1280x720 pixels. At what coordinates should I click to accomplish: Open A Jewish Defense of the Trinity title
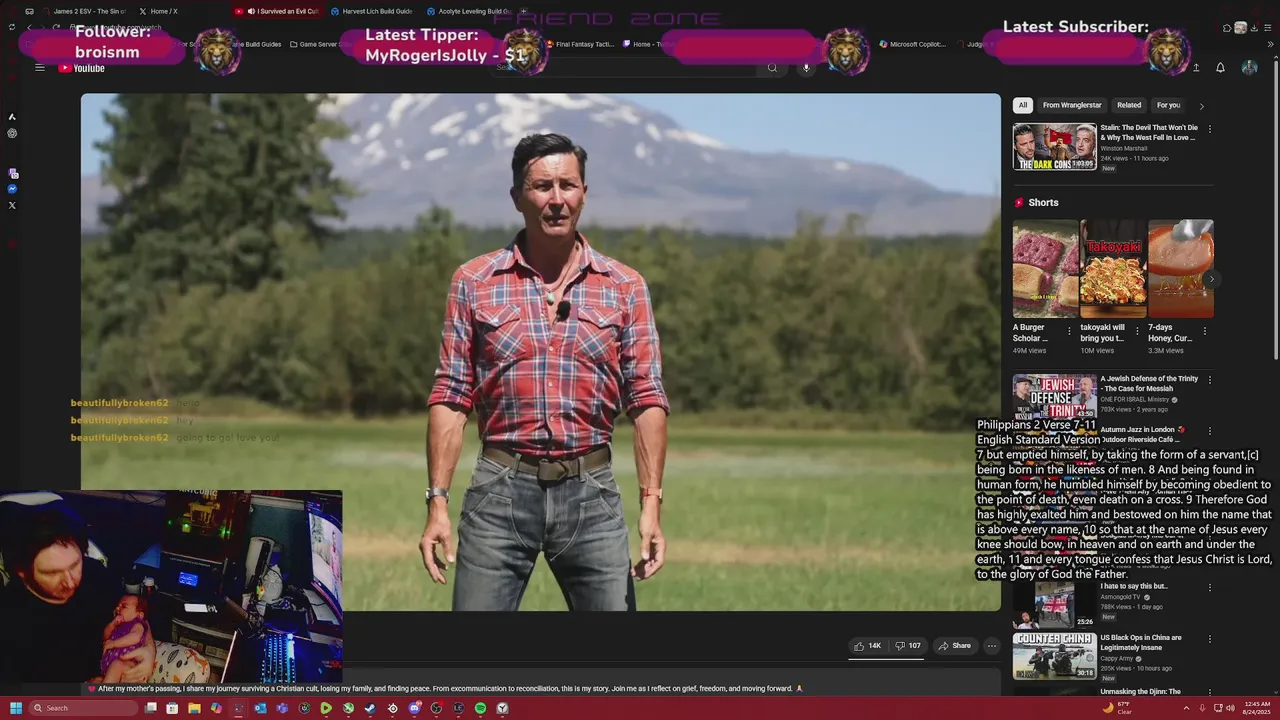click(x=1149, y=384)
